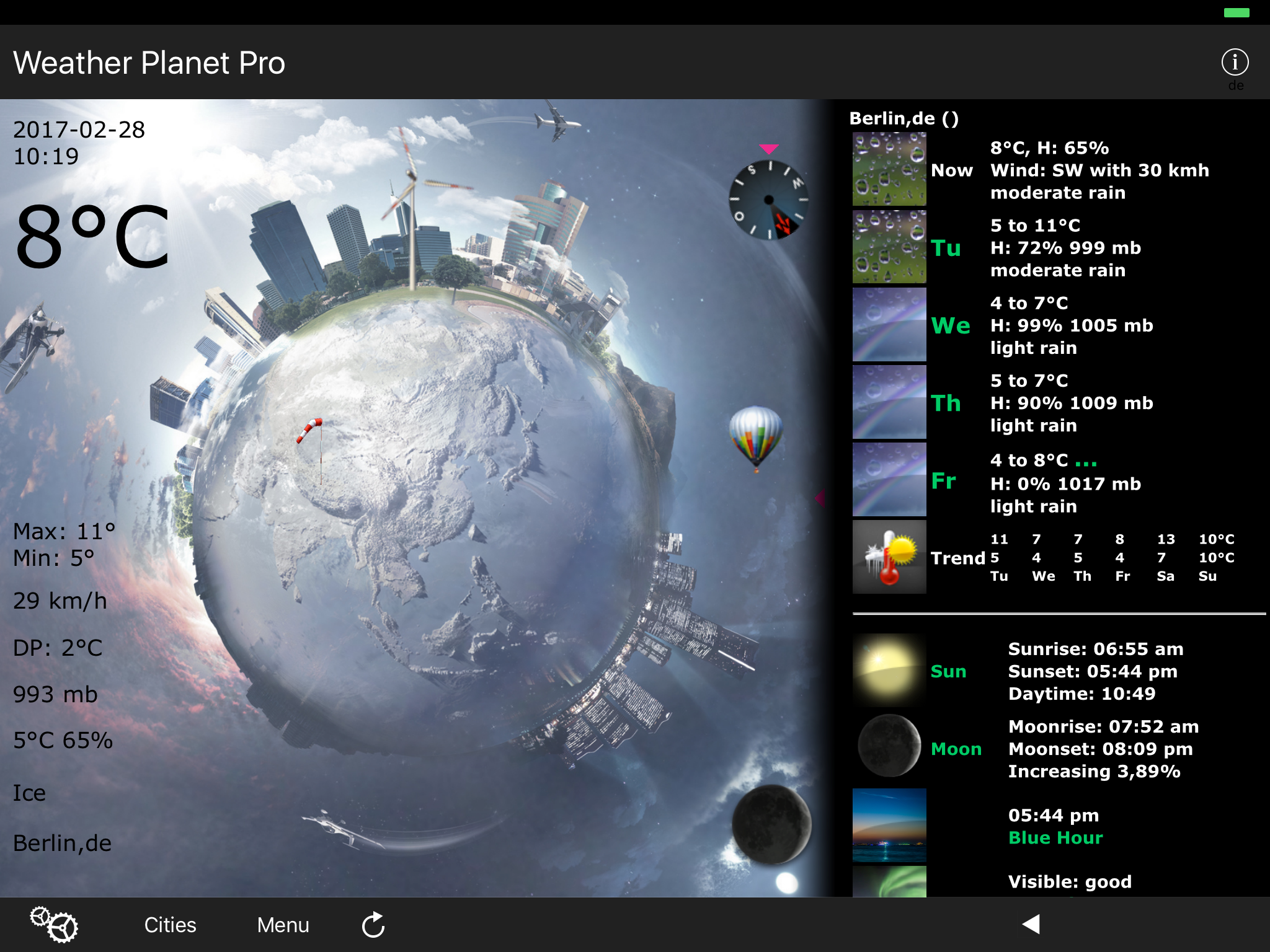This screenshot has width=1270, height=952.
Task: Click the wind compass dial
Action: 769,200
